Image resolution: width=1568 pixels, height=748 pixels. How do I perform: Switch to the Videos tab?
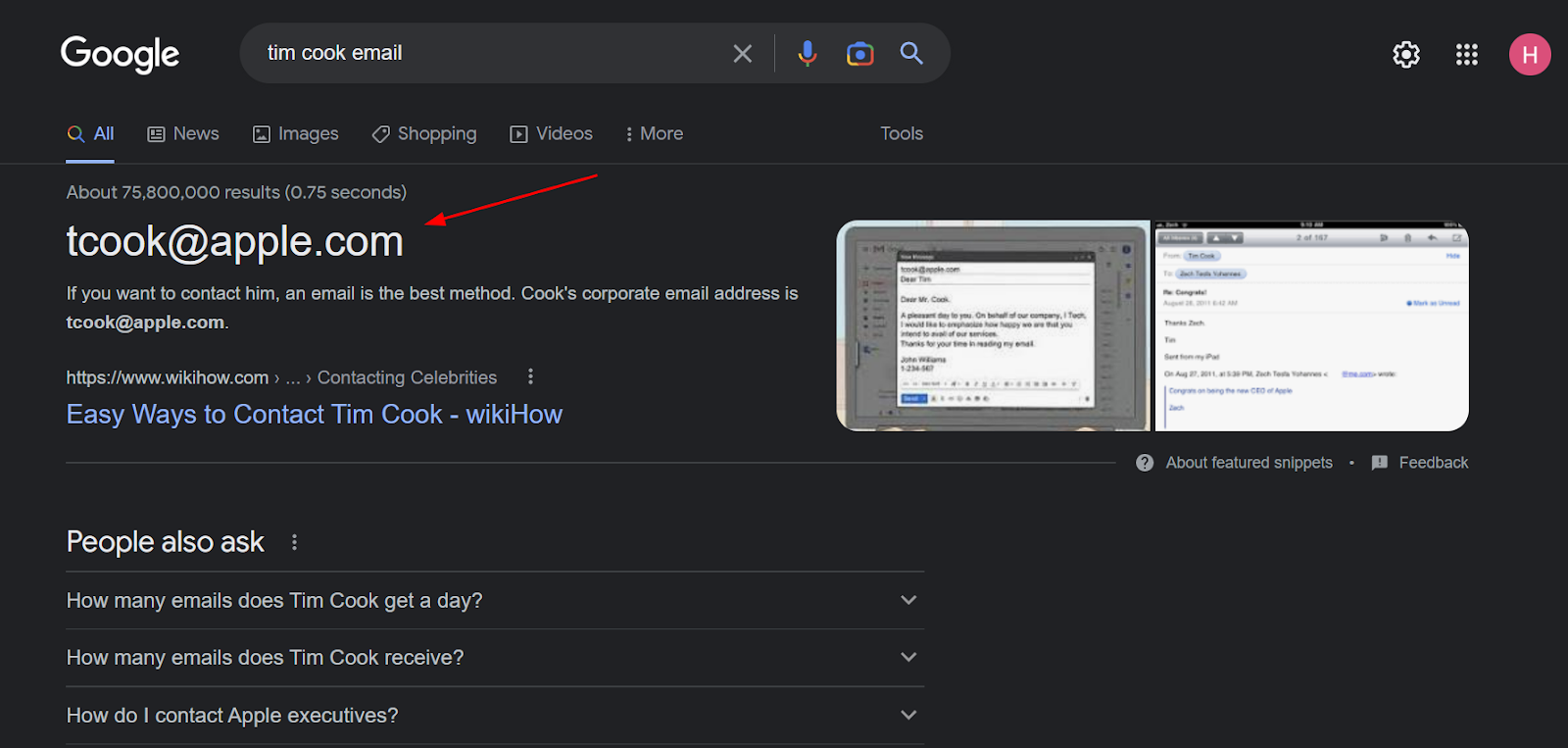click(552, 134)
